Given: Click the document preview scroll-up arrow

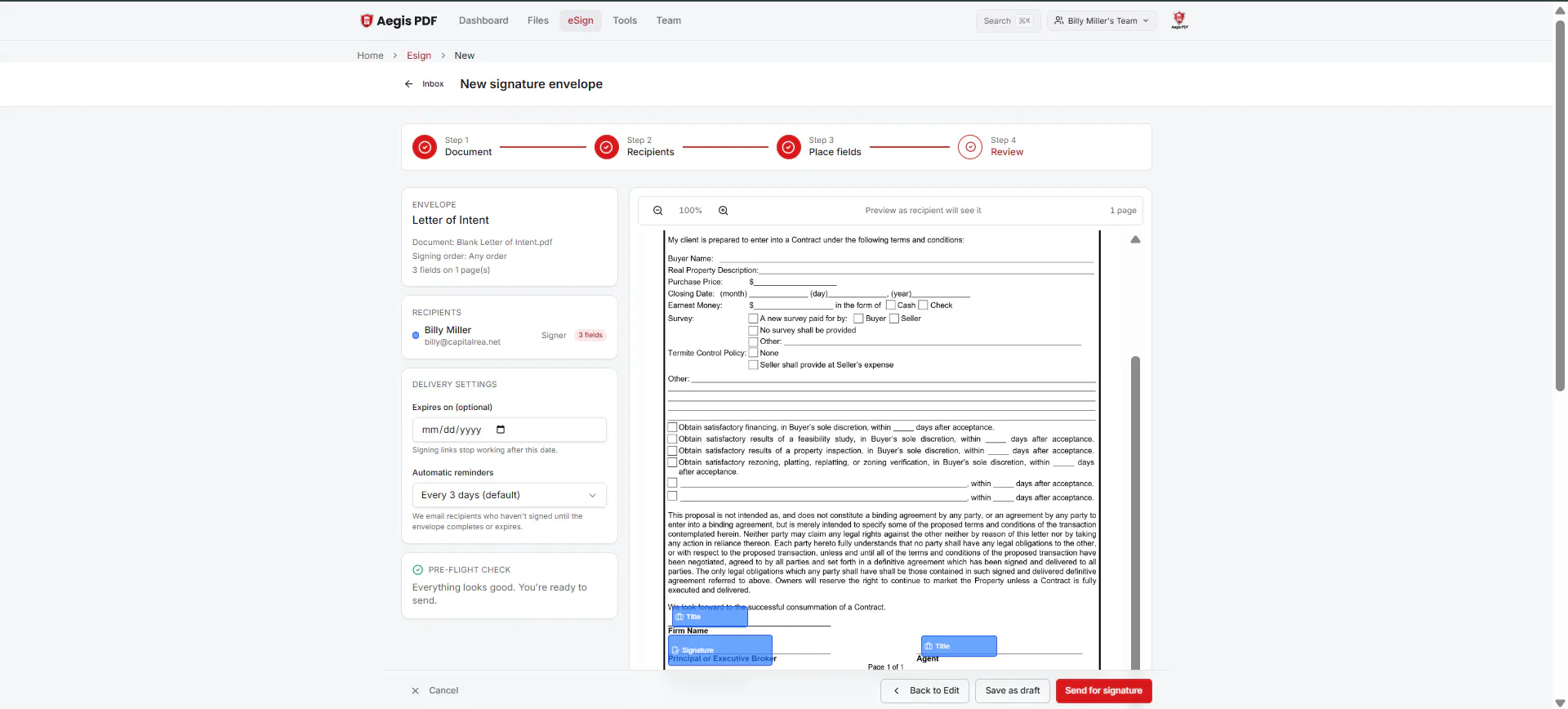Looking at the screenshot, I should (x=1135, y=240).
